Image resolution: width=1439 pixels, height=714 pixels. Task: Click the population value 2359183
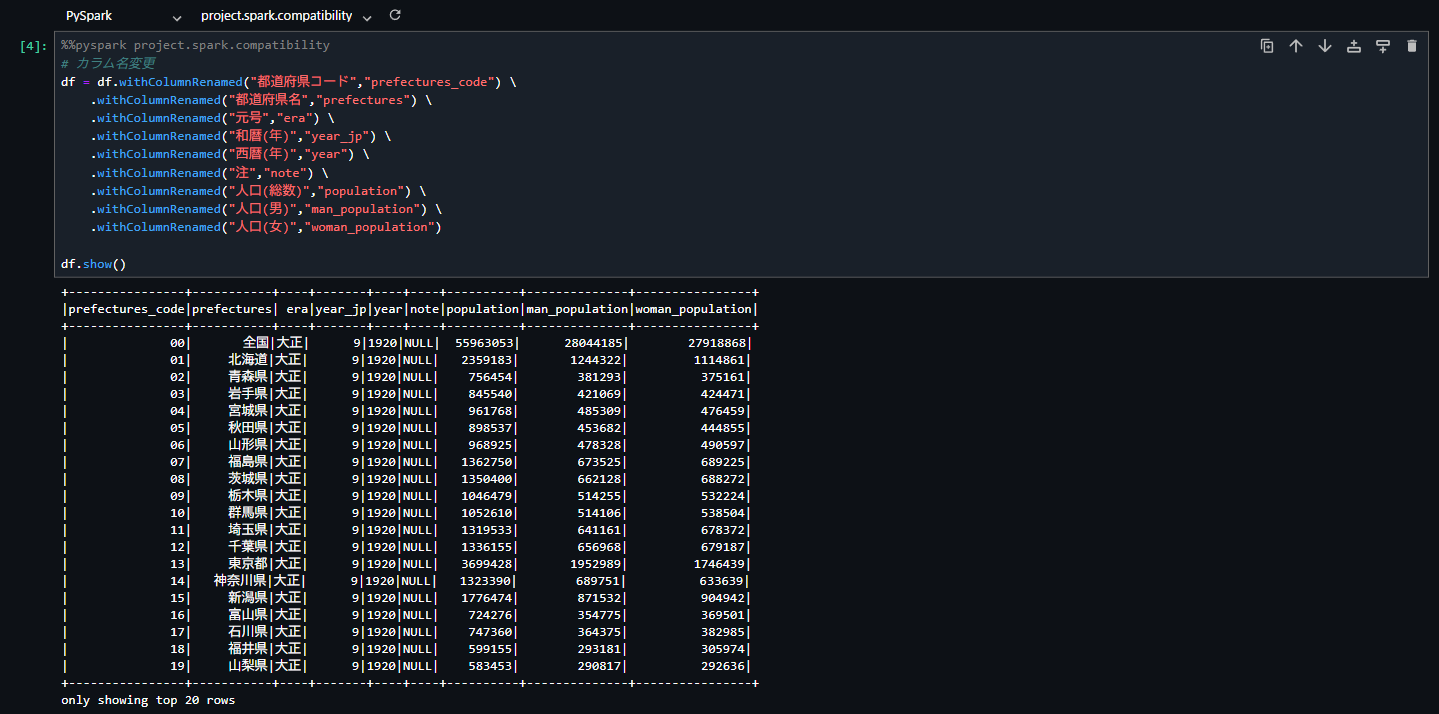tap(488, 360)
